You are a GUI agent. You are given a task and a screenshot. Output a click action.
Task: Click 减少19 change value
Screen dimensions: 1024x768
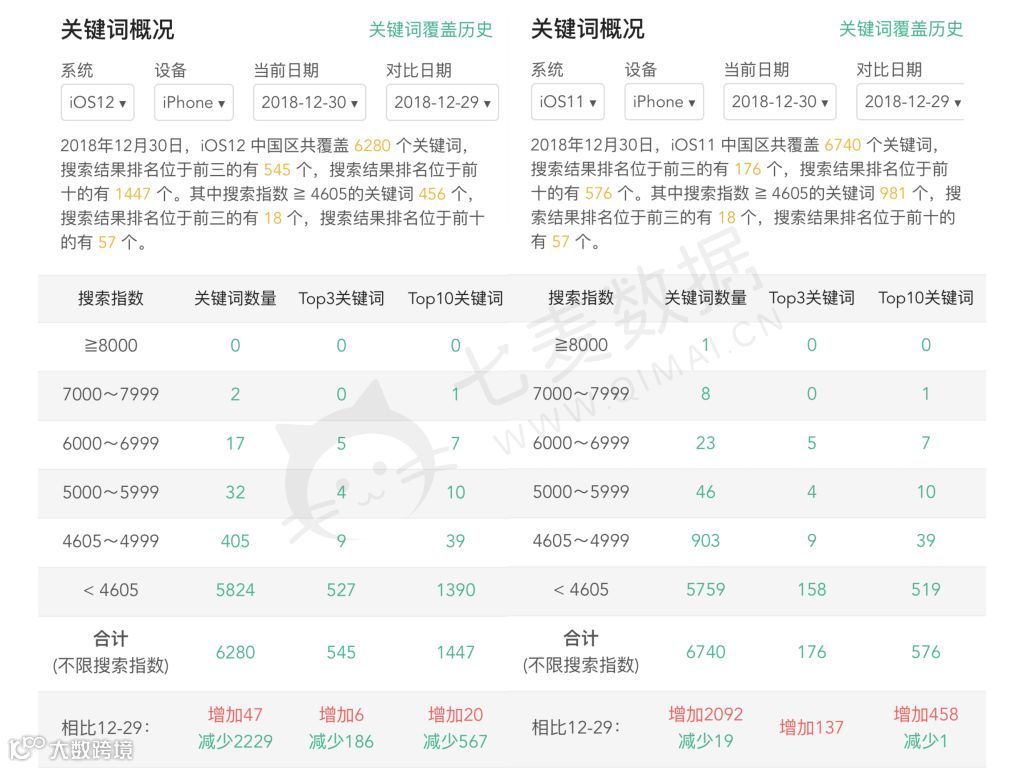coord(705,741)
